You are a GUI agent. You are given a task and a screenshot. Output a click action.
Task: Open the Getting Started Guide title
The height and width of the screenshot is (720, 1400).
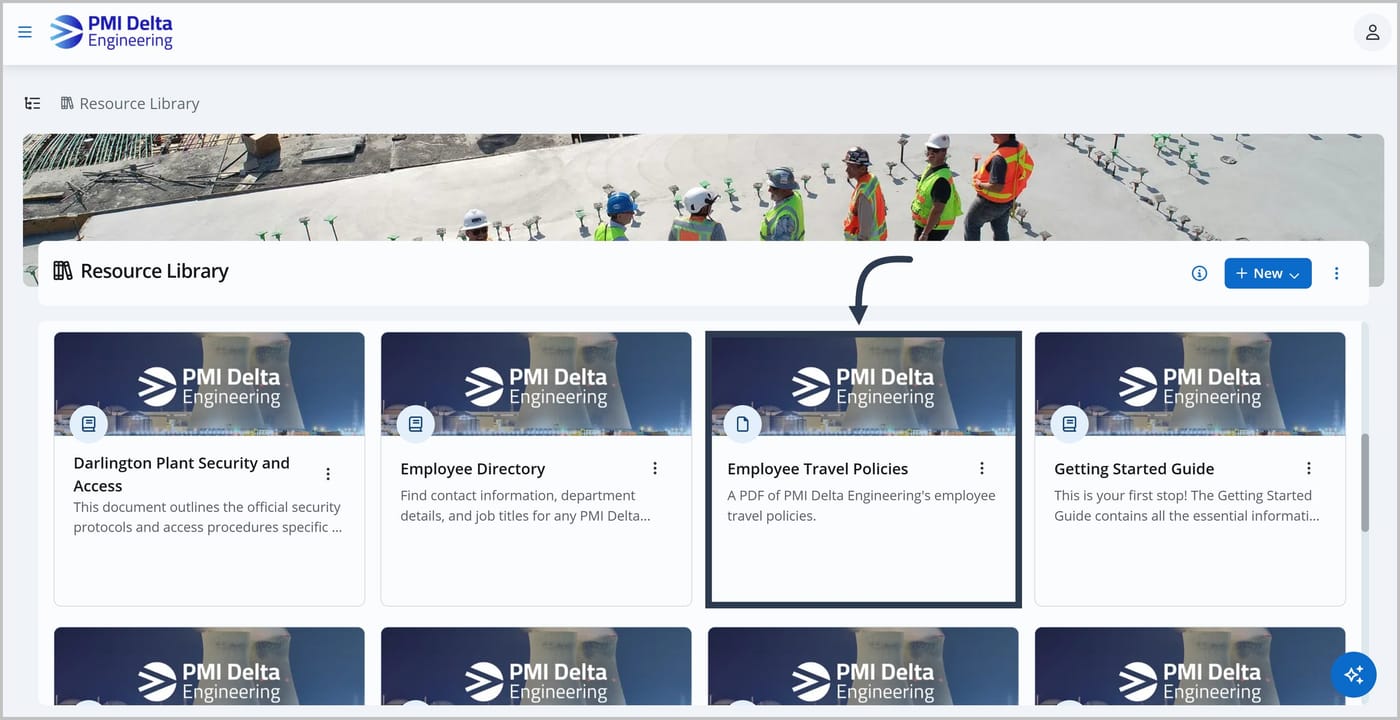[1134, 468]
